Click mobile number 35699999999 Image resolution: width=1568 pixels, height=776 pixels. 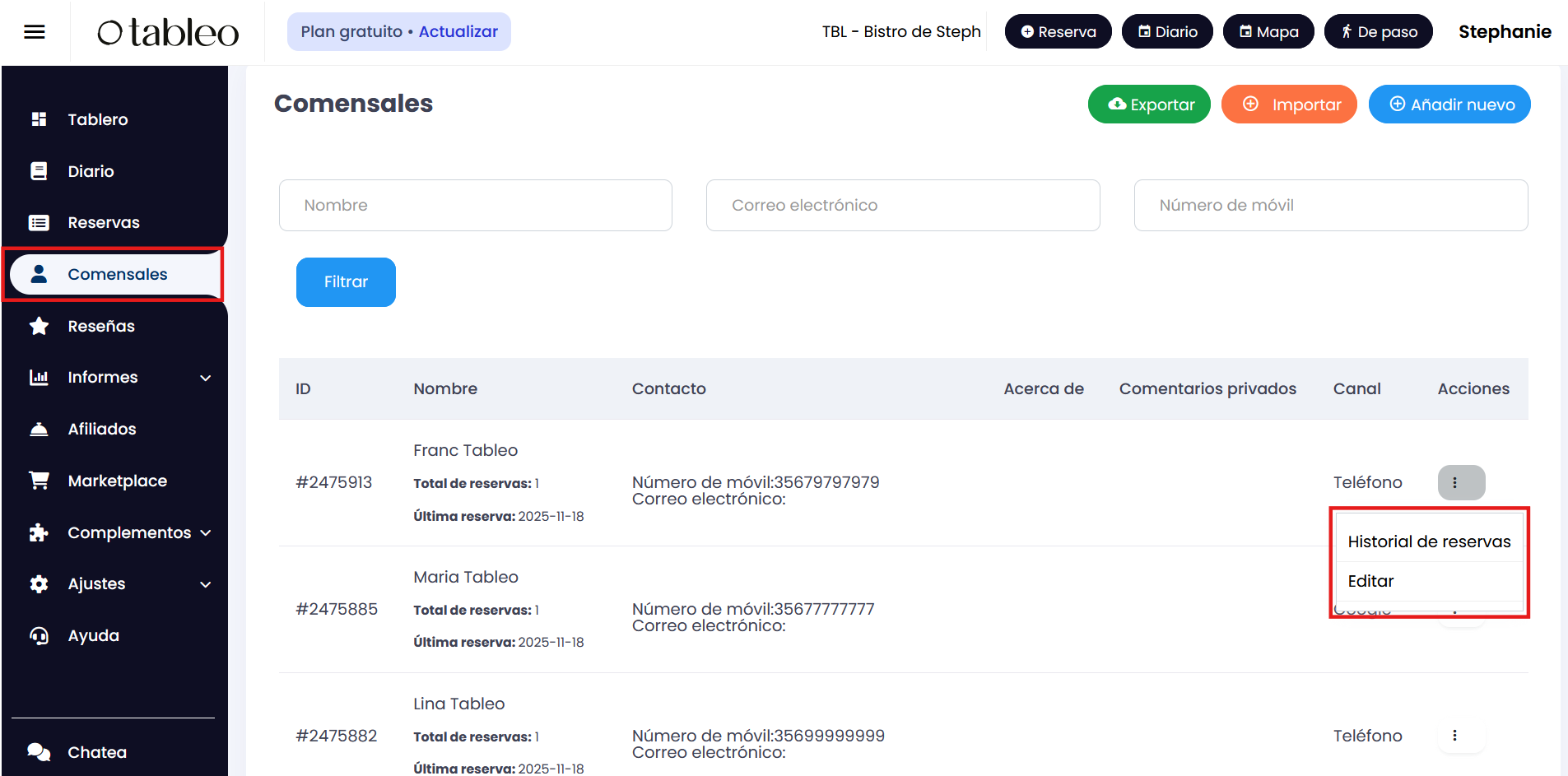coord(829,736)
